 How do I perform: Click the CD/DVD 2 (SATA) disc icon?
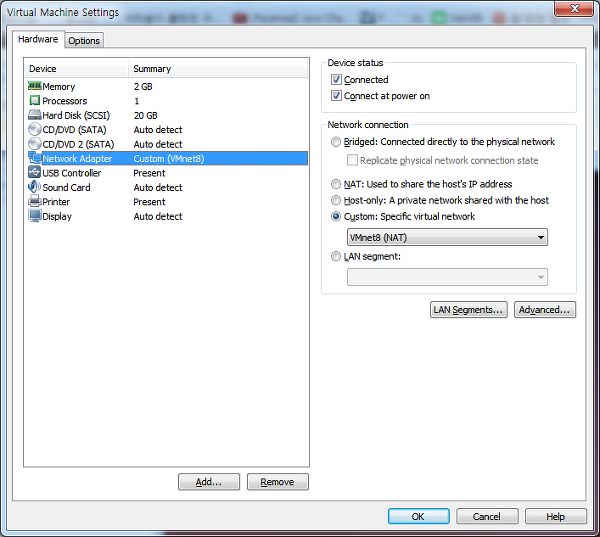[x=34, y=144]
